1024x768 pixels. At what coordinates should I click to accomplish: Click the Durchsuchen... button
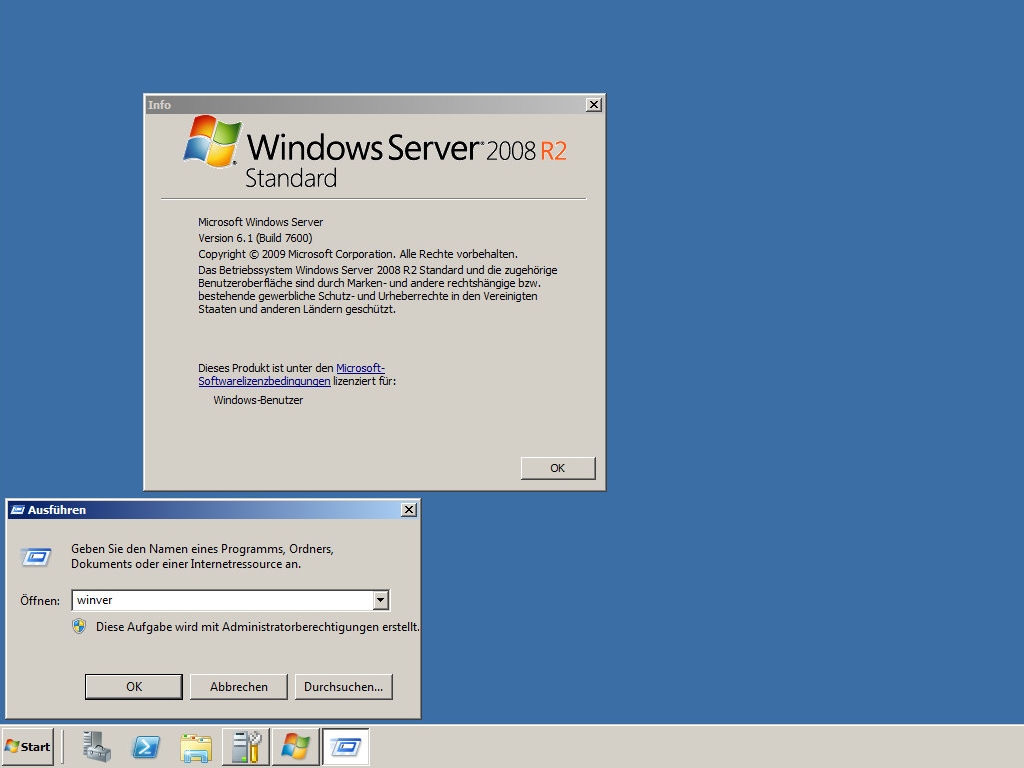(343, 687)
